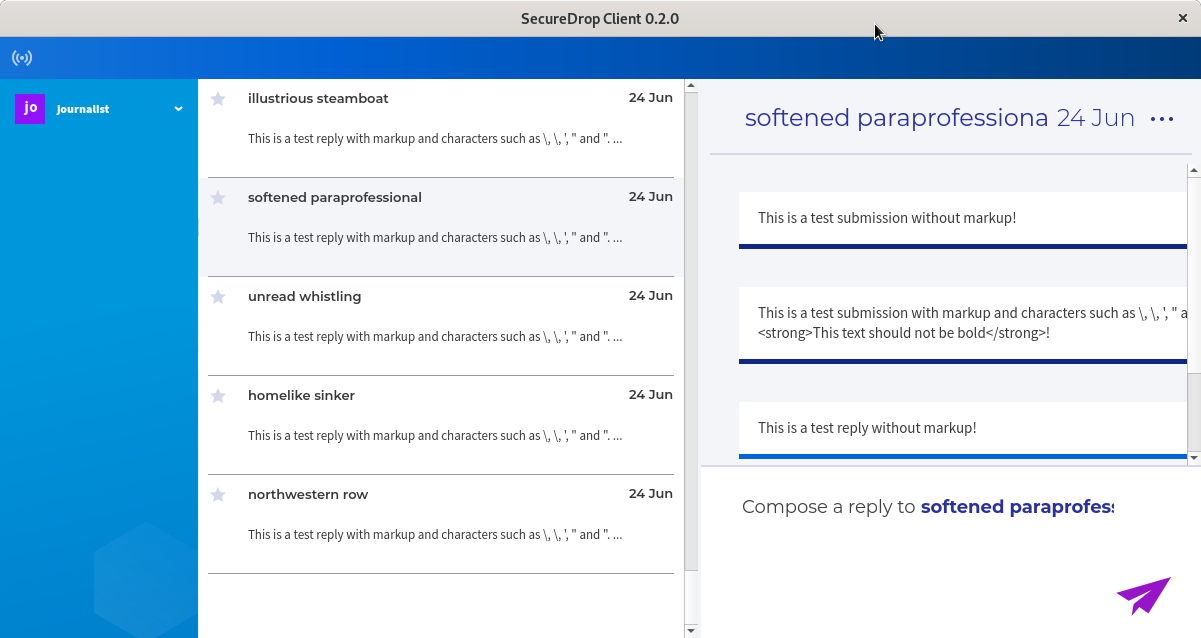Click the illustrious steamboat reply preview text
Image resolution: width=1201 pixels, height=638 pixels.
click(435, 139)
